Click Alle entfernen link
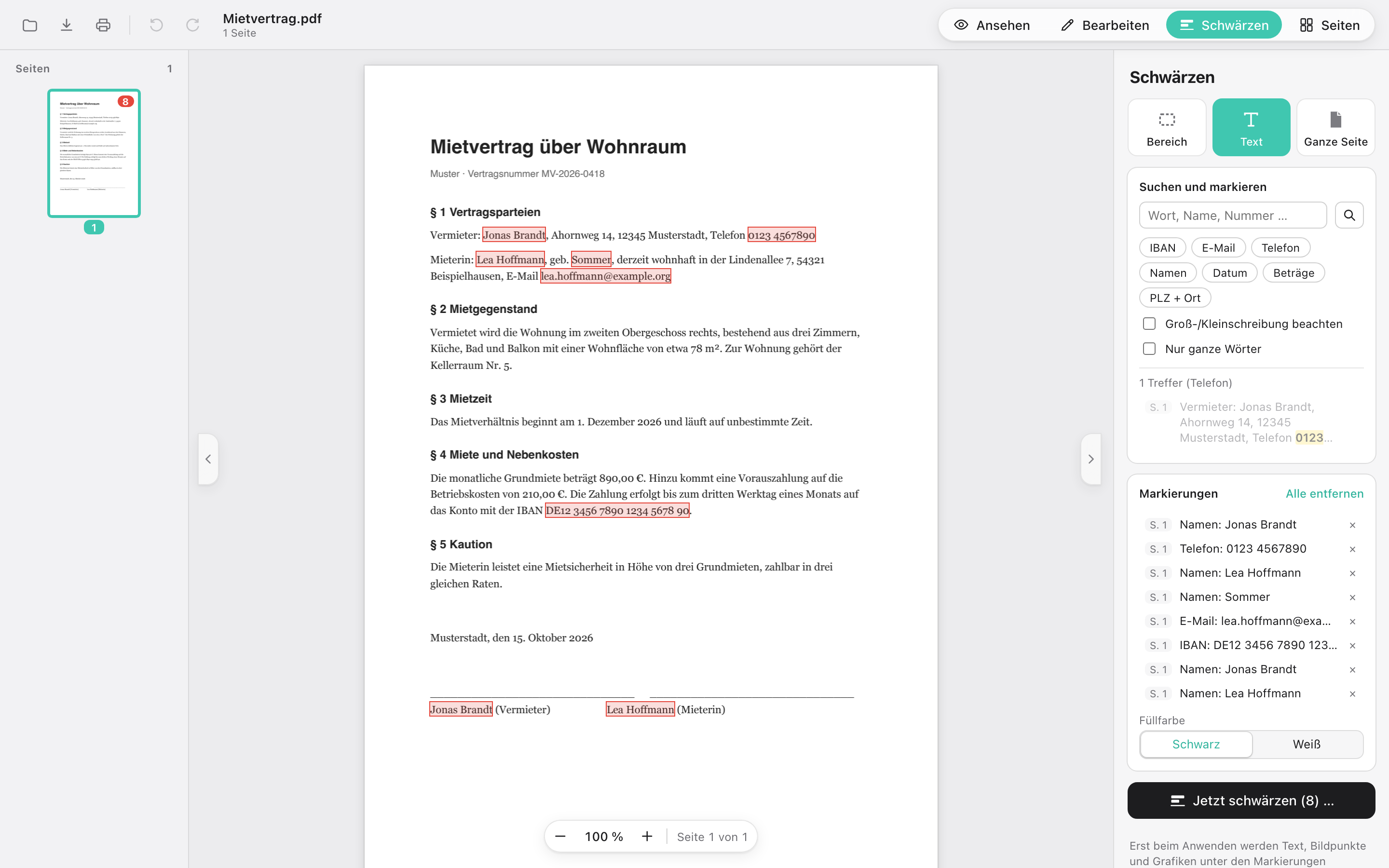 pyautogui.click(x=1324, y=494)
